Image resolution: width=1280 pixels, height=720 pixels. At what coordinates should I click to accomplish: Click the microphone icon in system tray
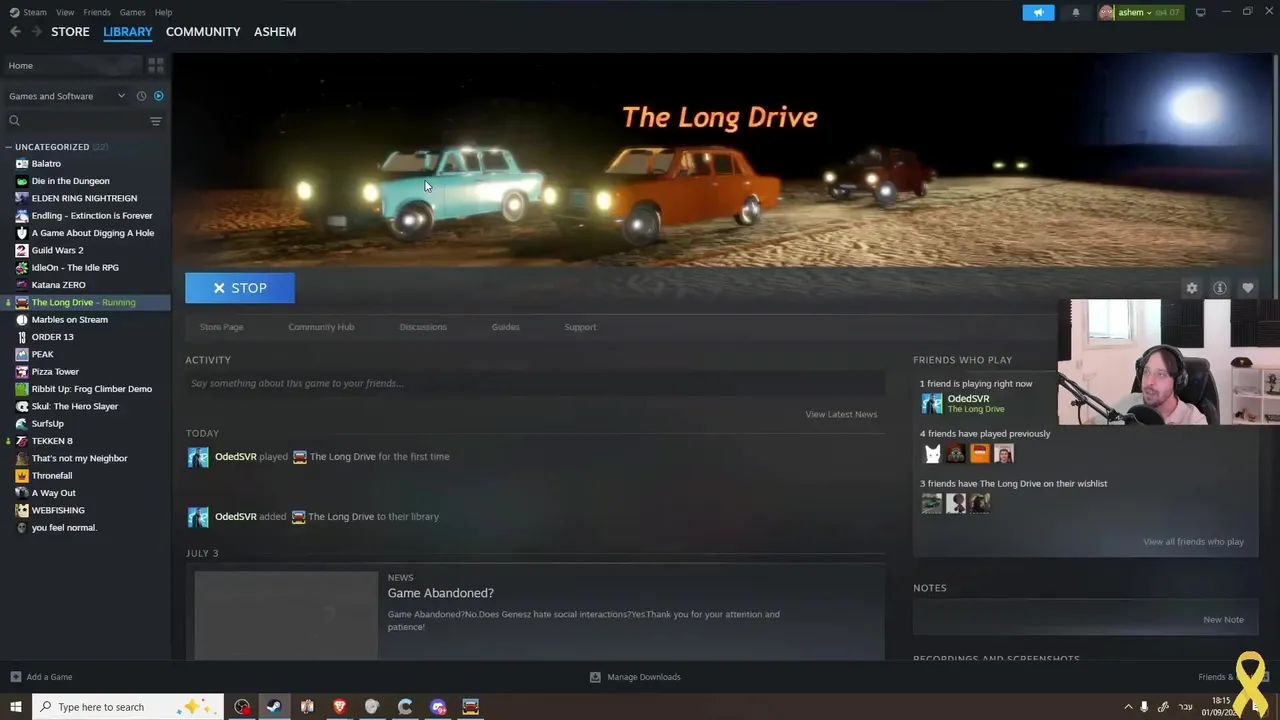(1145, 707)
